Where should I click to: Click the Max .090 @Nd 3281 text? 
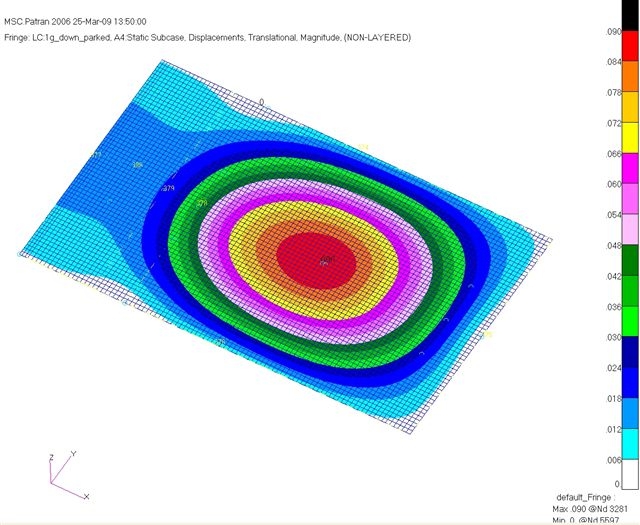(x=590, y=509)
